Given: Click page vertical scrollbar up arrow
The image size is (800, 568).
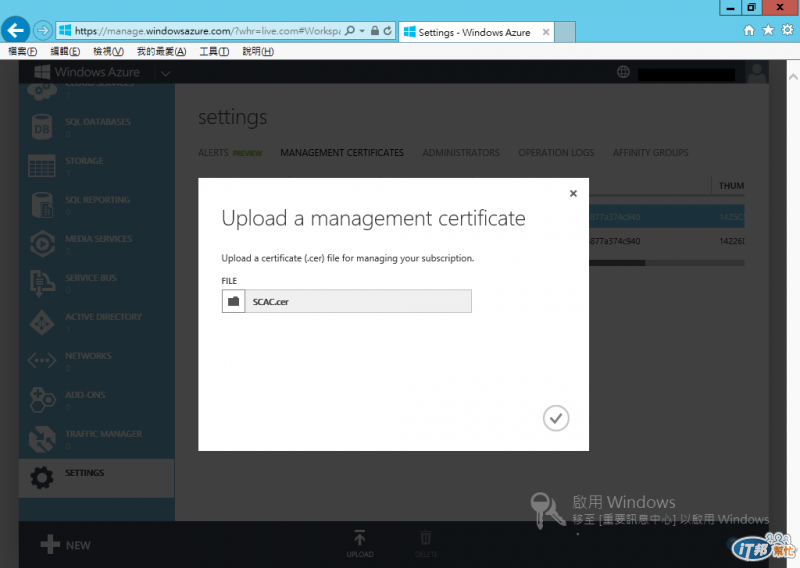Looking at the screenshot, I should [x=793, y=77].
